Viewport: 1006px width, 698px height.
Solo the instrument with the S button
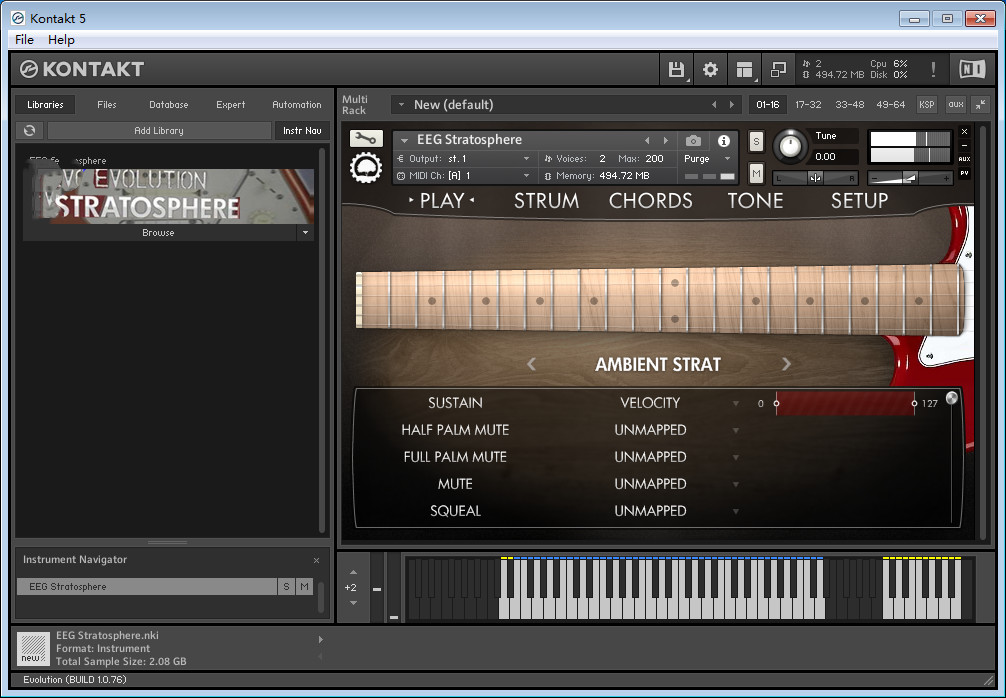point(756,142)
